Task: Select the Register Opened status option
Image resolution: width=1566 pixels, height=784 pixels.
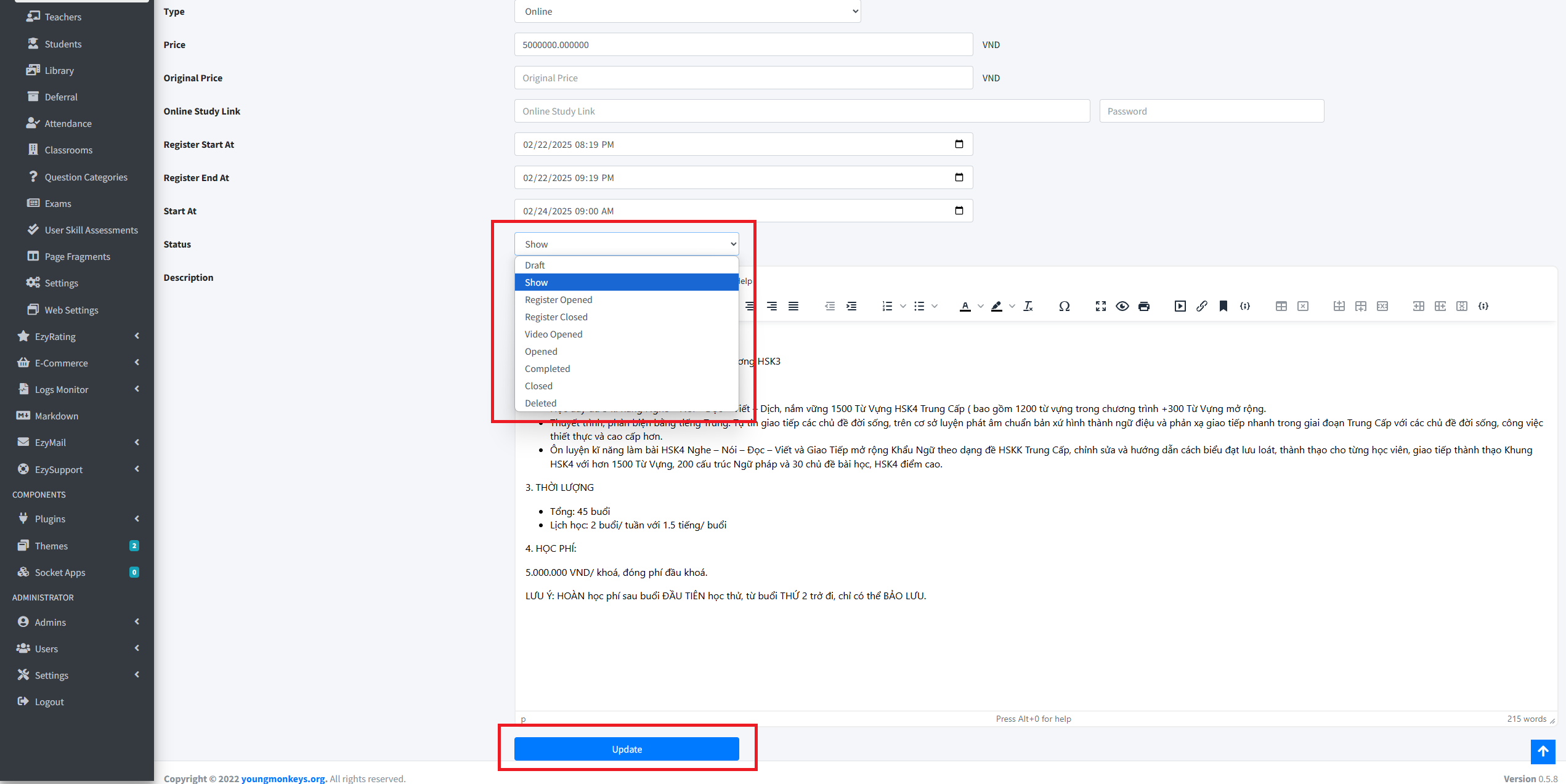Action: click(x=558, y=300)
